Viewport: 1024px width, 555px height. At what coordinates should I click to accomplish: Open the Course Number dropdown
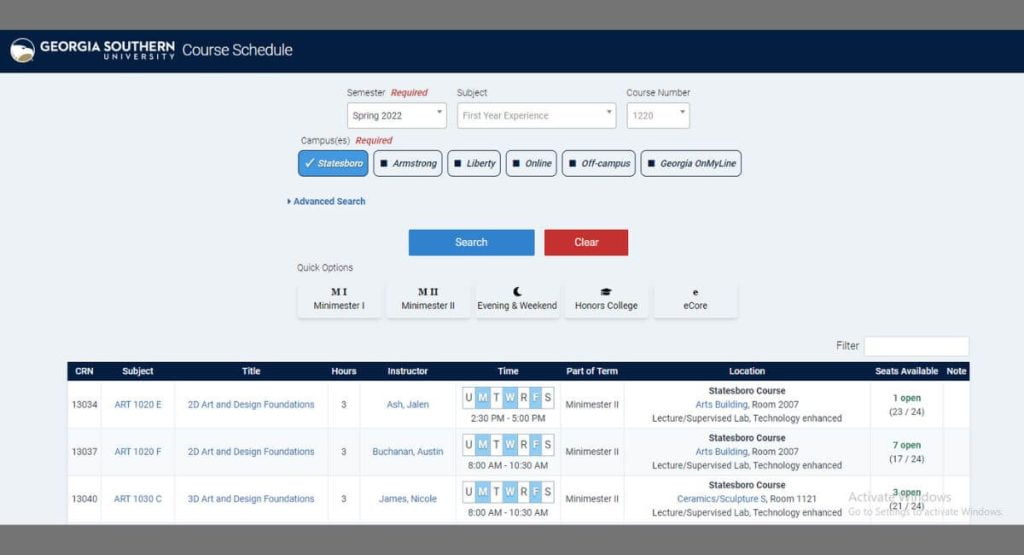(658, 116)
